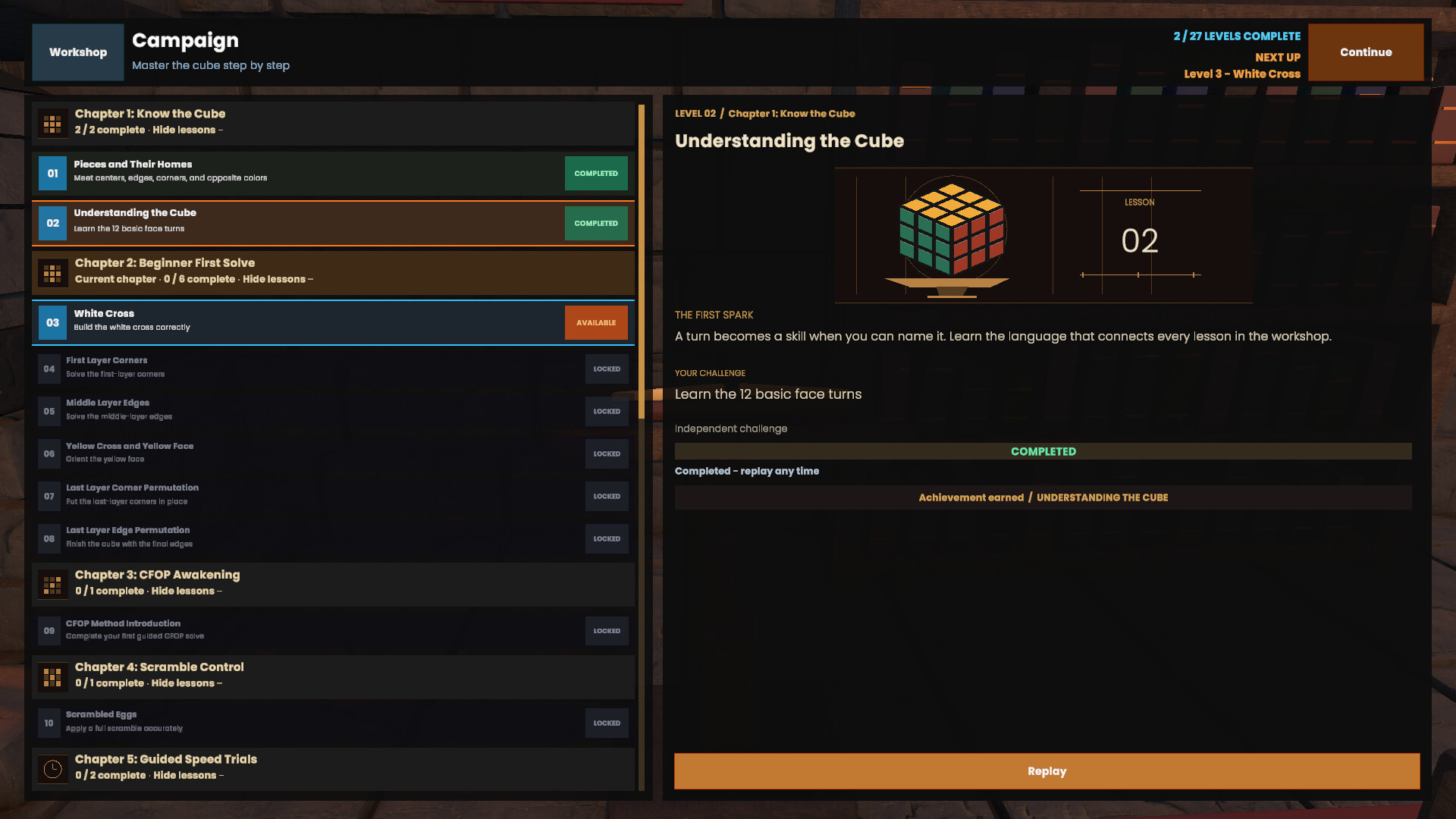Click COMPLETED badge for Pieces and Their Homes

click(596, 174)
